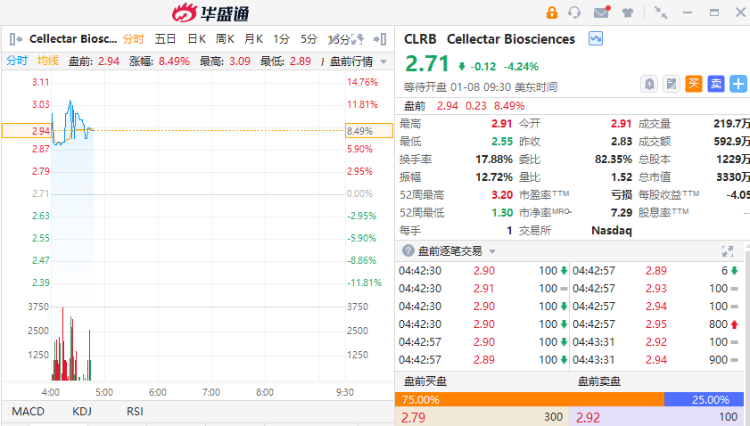Image resolution: width=750 pixels, height=426 pixels.
Task: Switch to the 日K chart tab
Action: (x=196, y=39)
